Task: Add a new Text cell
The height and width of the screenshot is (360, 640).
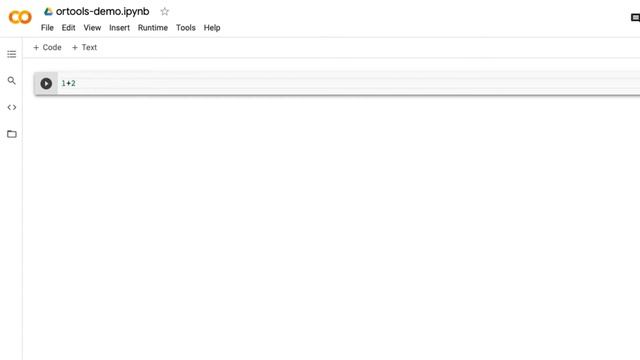Action: tap(84, 47)
